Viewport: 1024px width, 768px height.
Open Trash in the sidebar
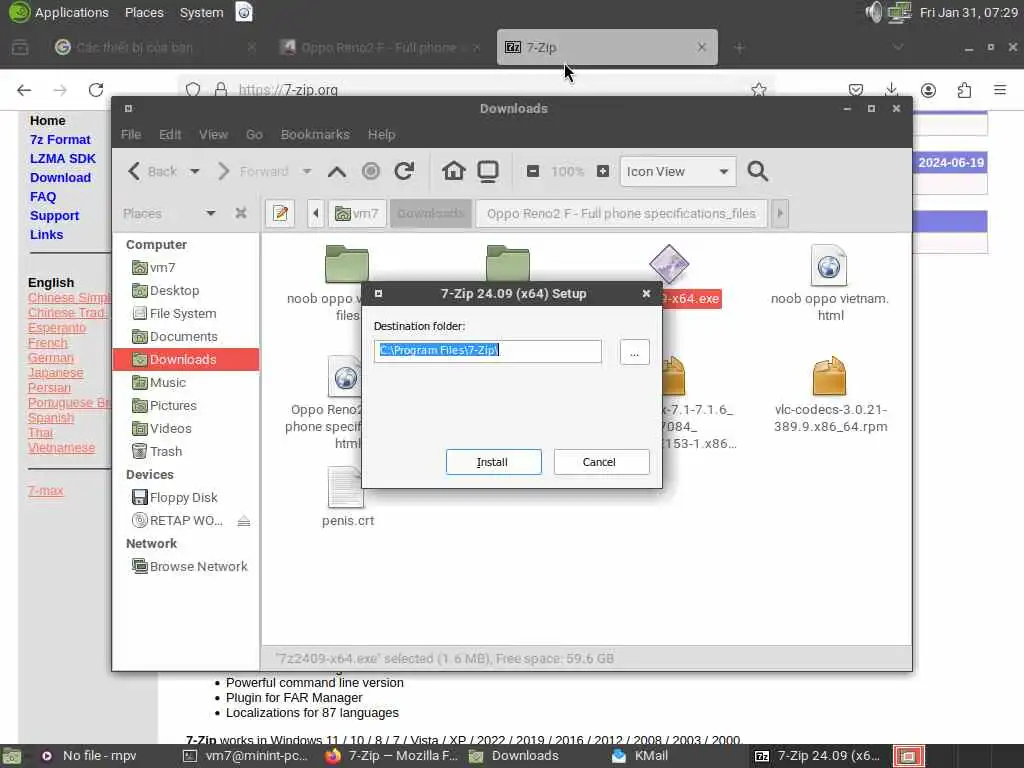186,451
